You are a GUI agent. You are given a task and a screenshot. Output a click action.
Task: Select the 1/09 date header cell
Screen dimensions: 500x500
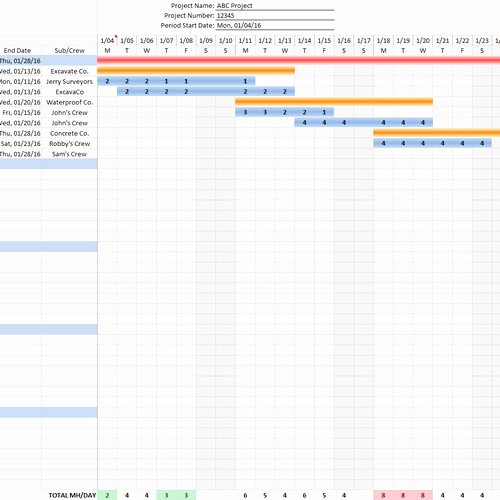coord(206,40)
